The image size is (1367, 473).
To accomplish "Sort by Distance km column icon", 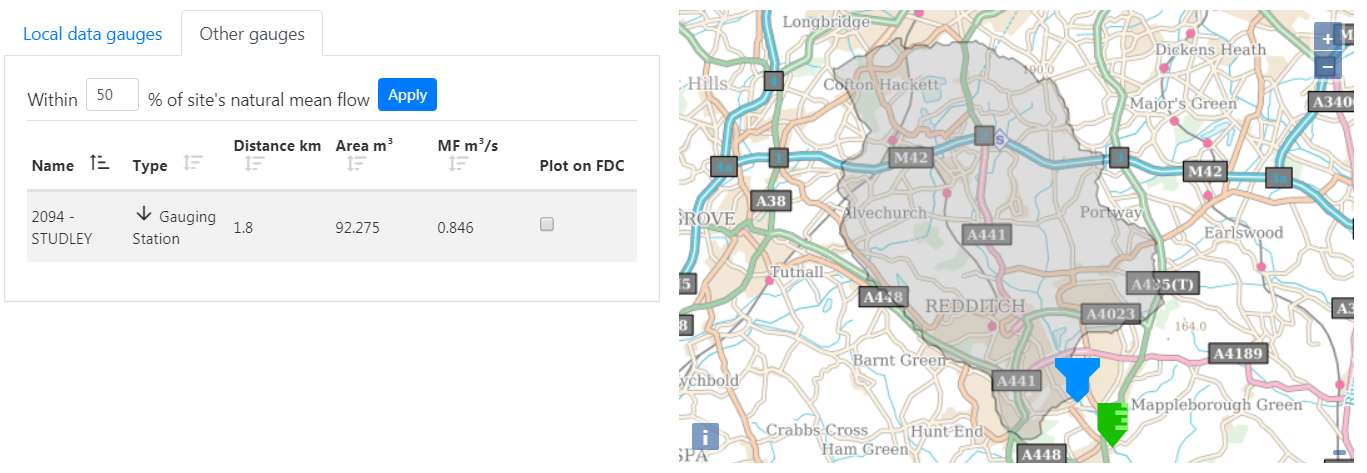I will [254, 163].
